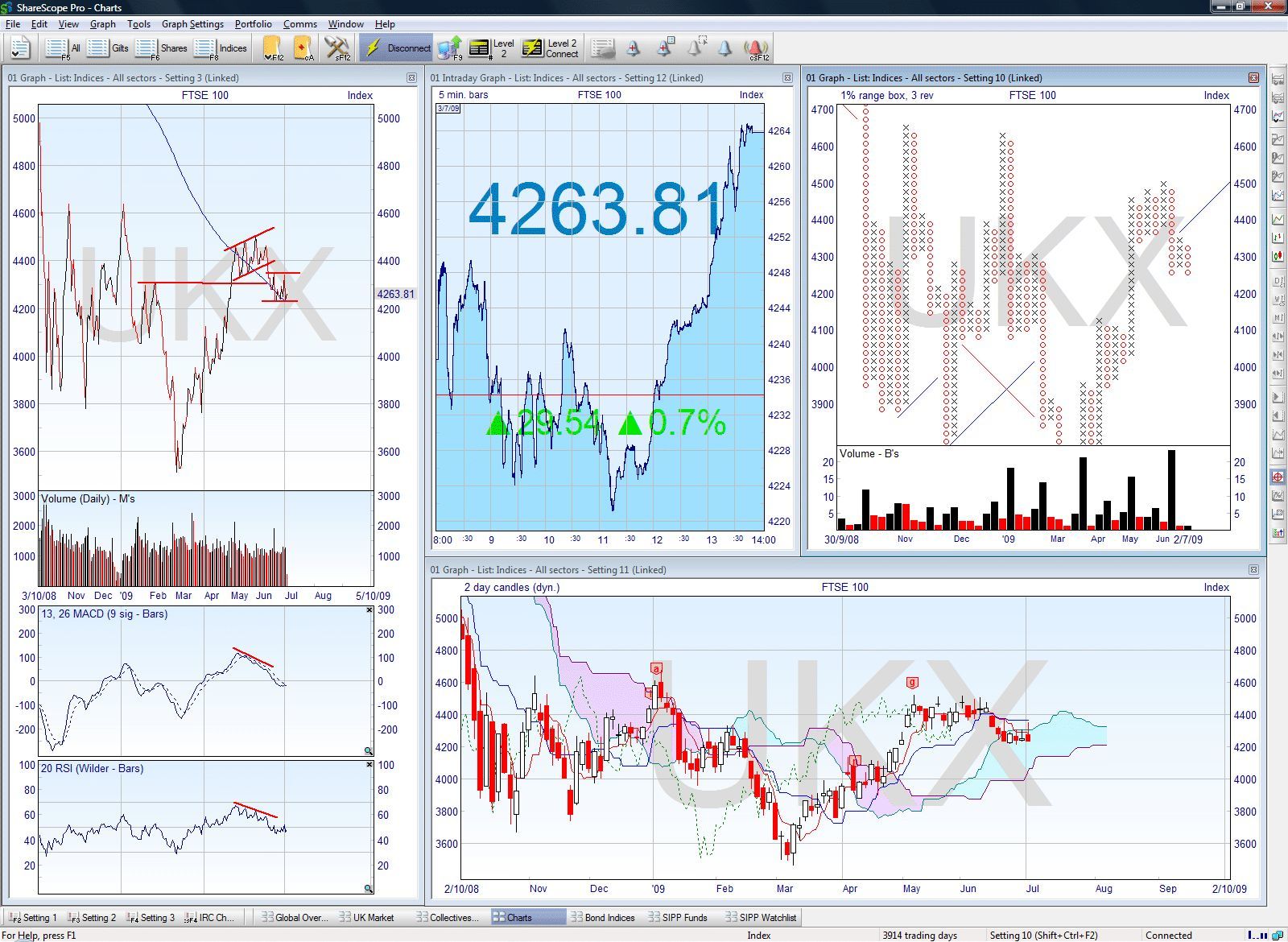The height and width of the screenshot is (942, 1288).
Task: Open the red ringing alarm csF12 icon
Action: click(757, 48)
